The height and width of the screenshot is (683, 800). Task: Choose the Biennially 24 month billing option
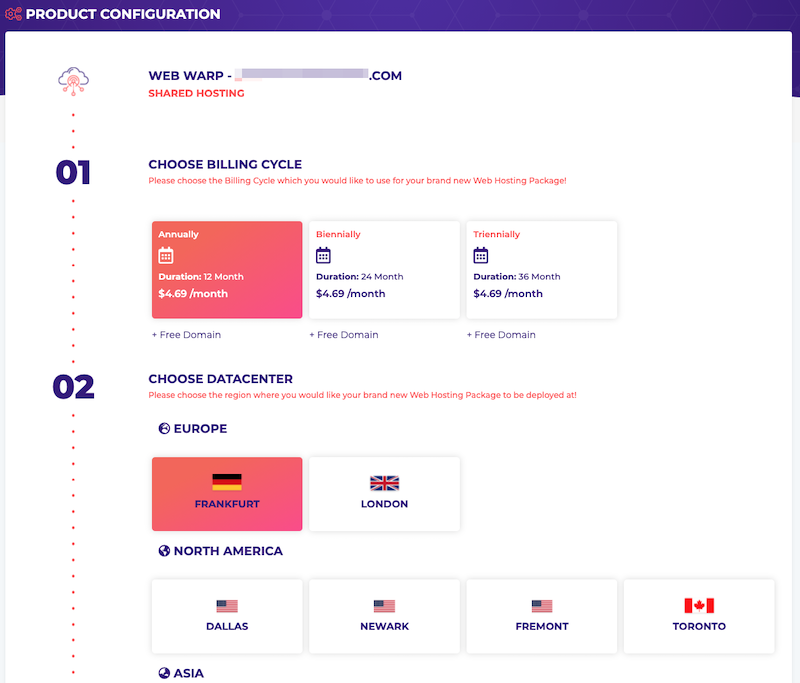point(384,270)
